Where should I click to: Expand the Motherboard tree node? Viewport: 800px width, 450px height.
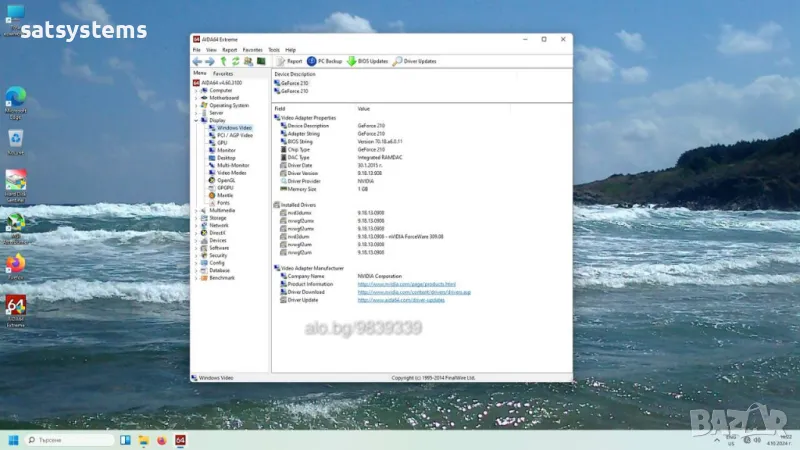[x=197, y=97]
